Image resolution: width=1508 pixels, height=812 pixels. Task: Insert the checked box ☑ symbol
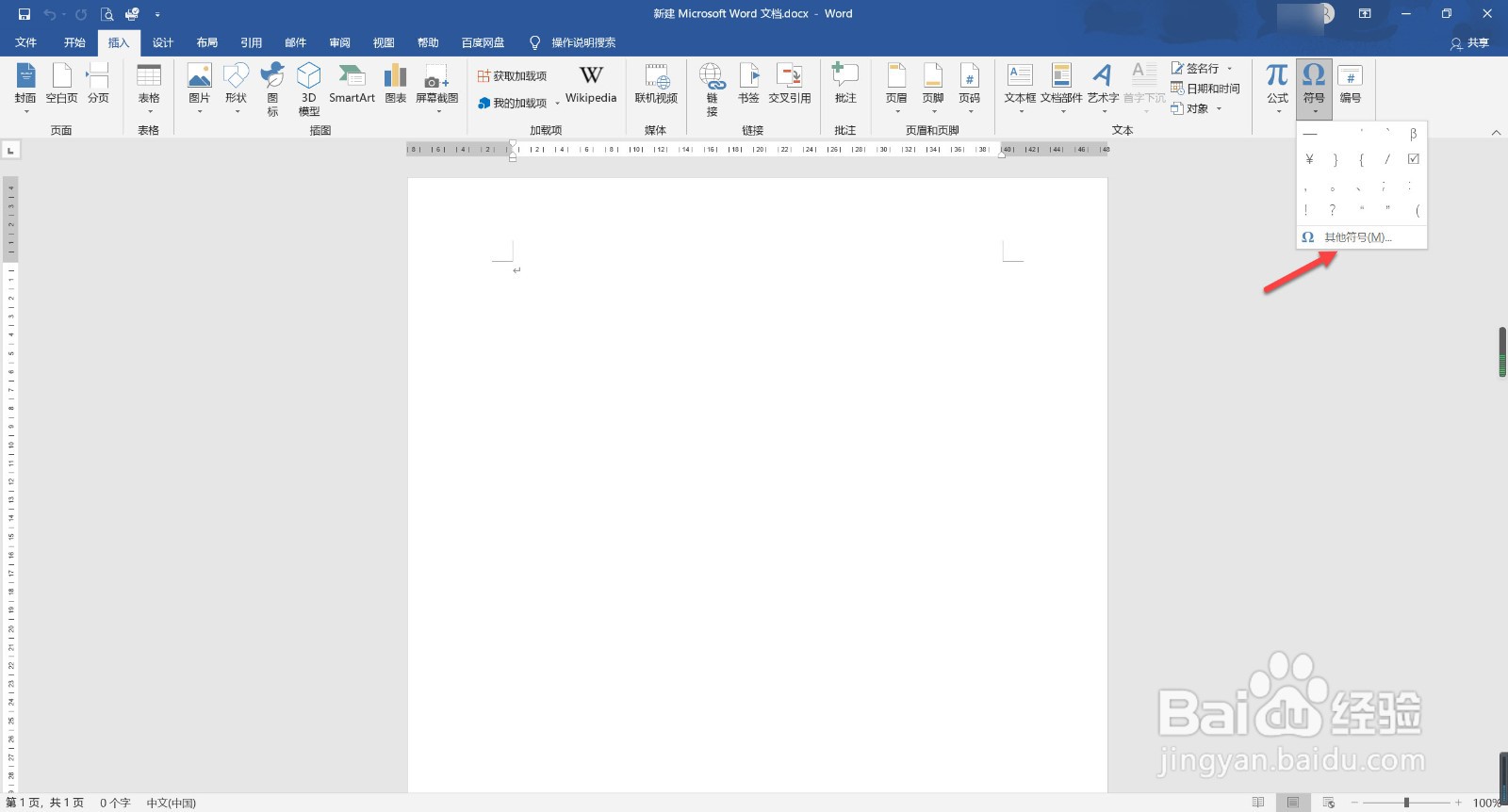click(x=1413, y=159)
